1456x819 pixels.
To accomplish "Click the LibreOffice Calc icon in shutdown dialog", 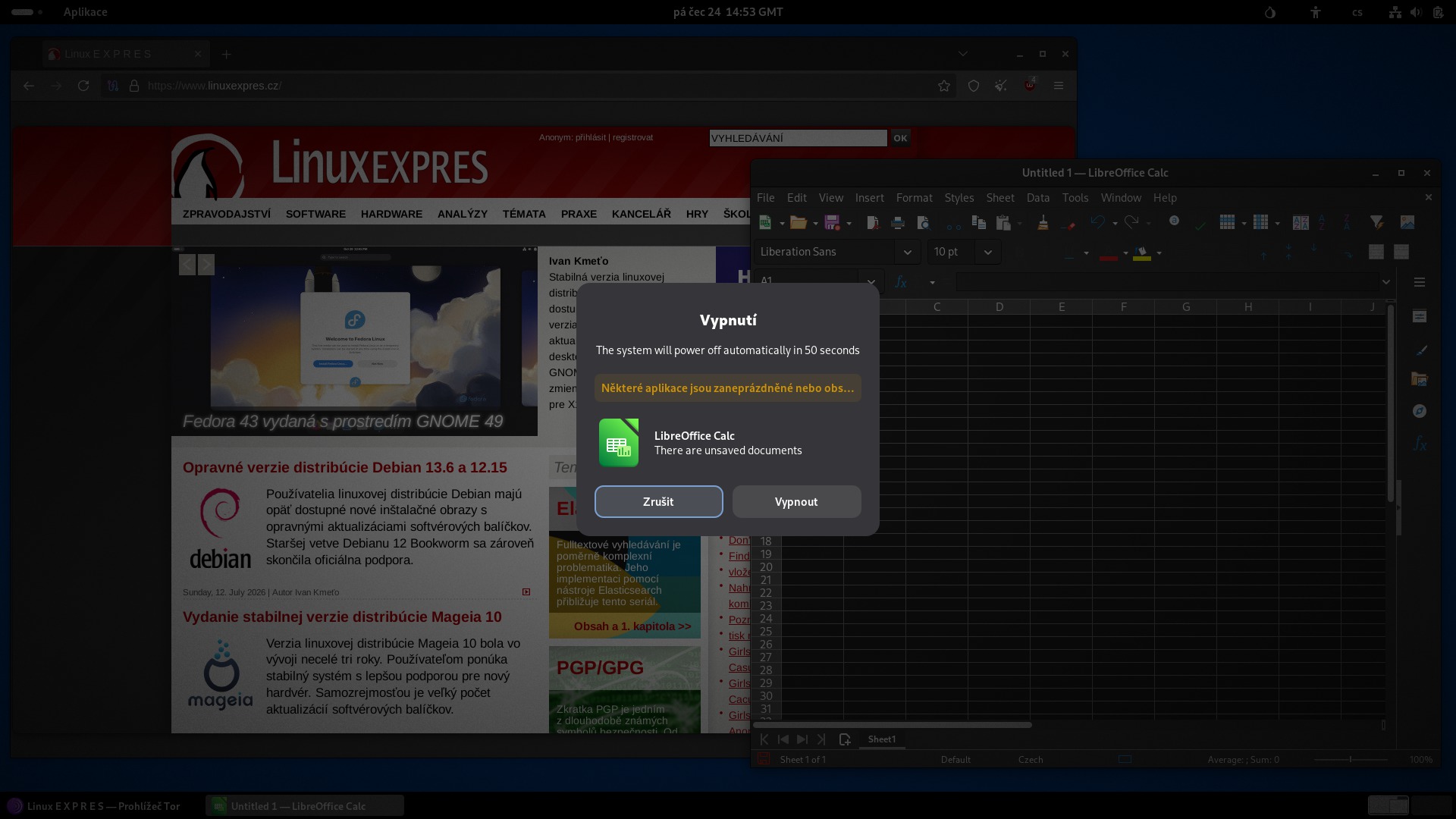I will 619,443.
